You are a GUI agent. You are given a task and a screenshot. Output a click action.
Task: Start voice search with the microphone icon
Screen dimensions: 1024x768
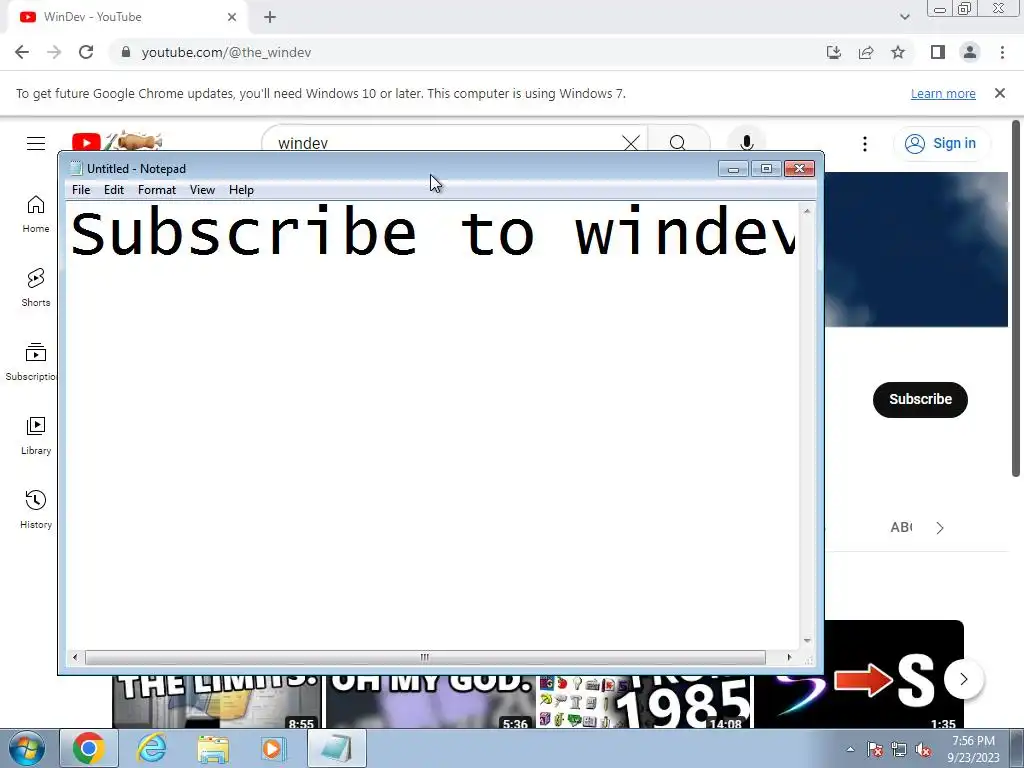(746, 142)
